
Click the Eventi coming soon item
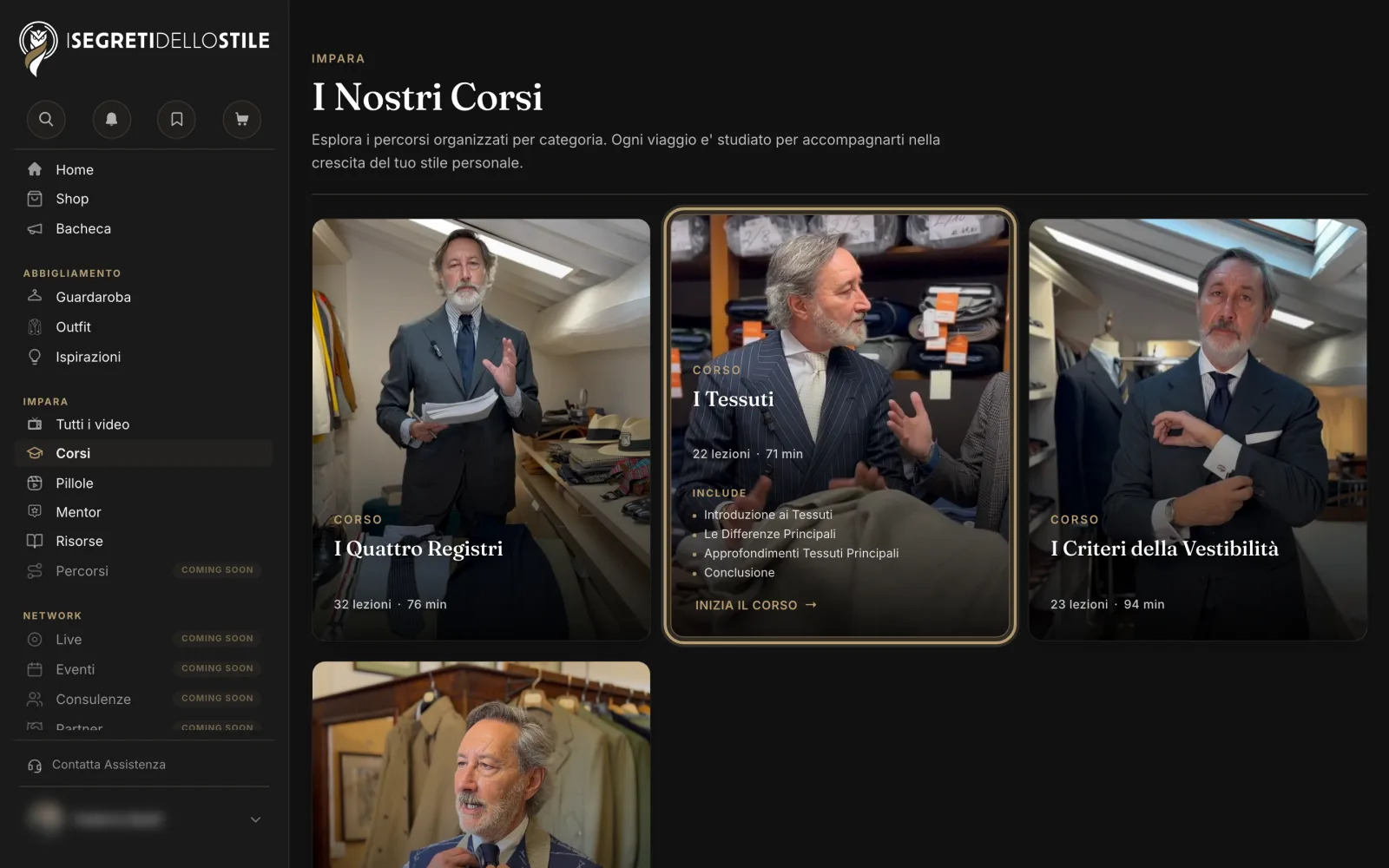[143, 669]
